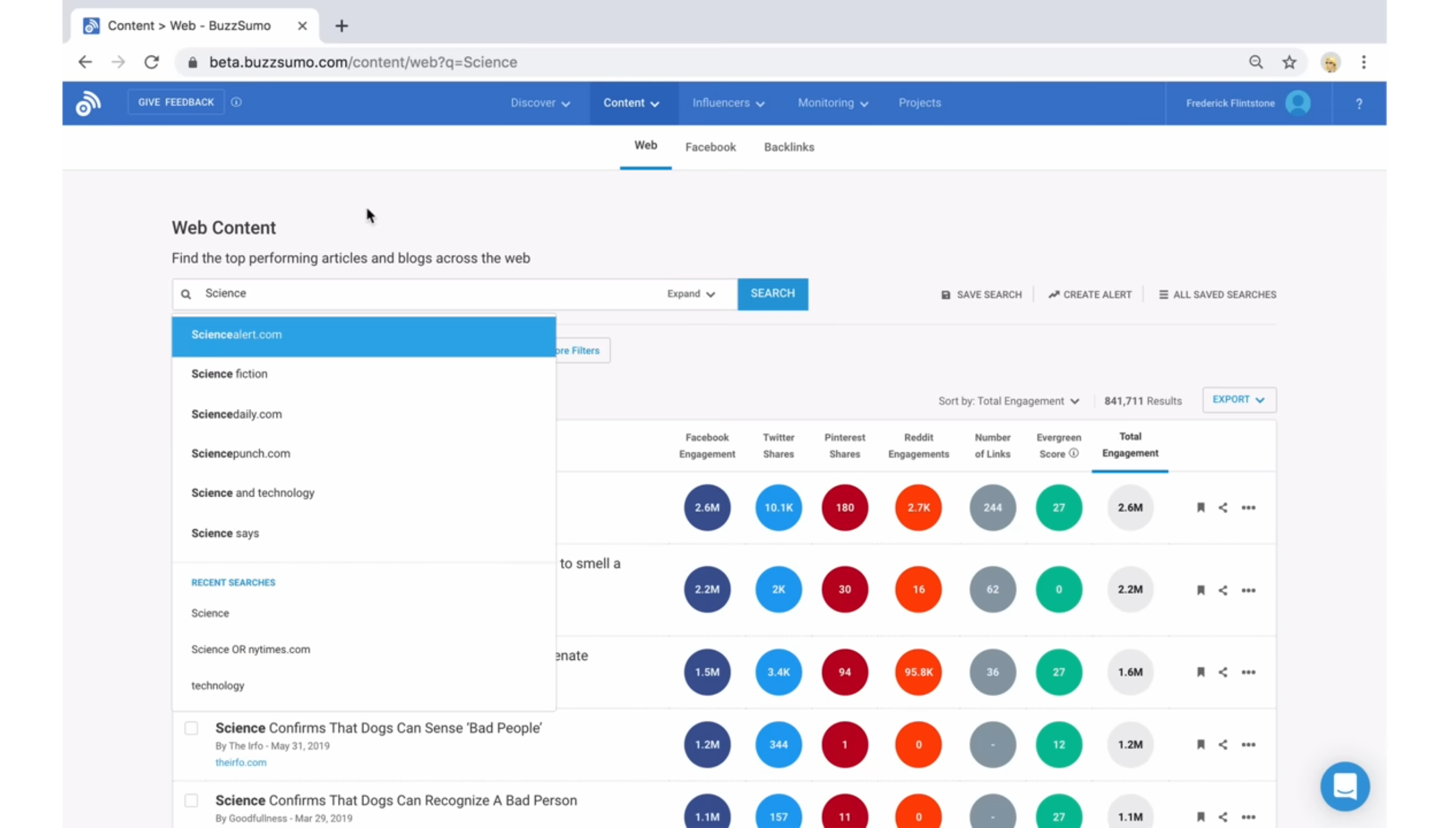Open the Monitoring dropdown menu
The height and width of the screenshot is (828, 1456).
click(x=833, y=103)
